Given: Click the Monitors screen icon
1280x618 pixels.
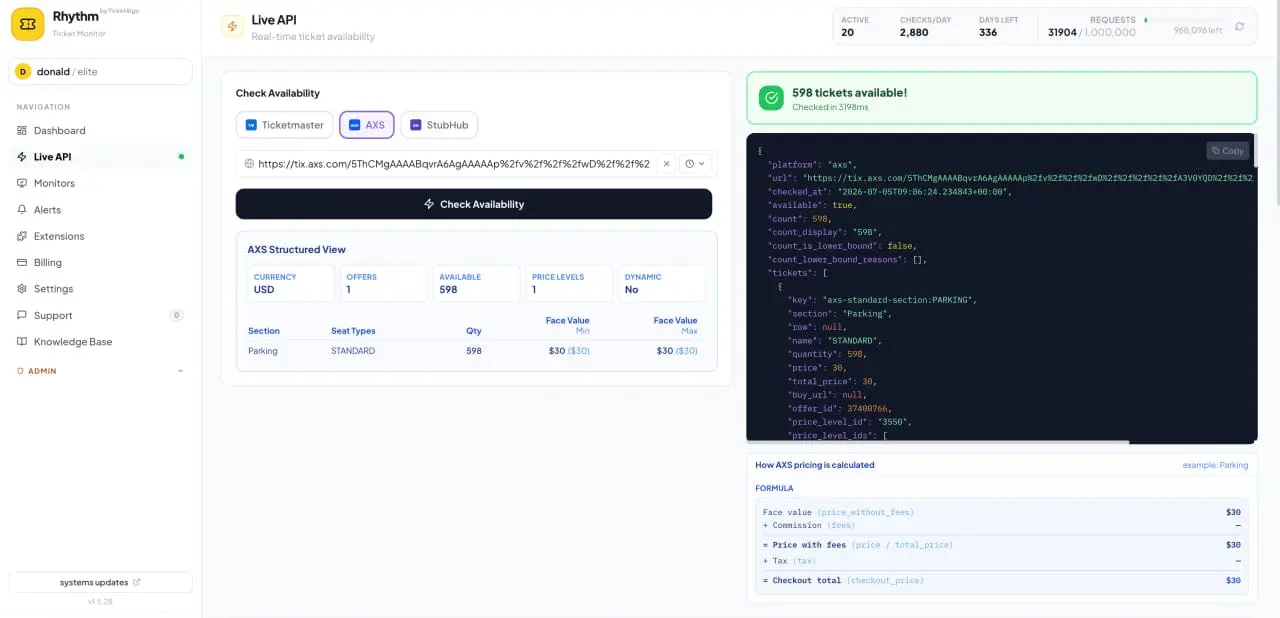Looking at the screenshot, I should click(22, 183).
